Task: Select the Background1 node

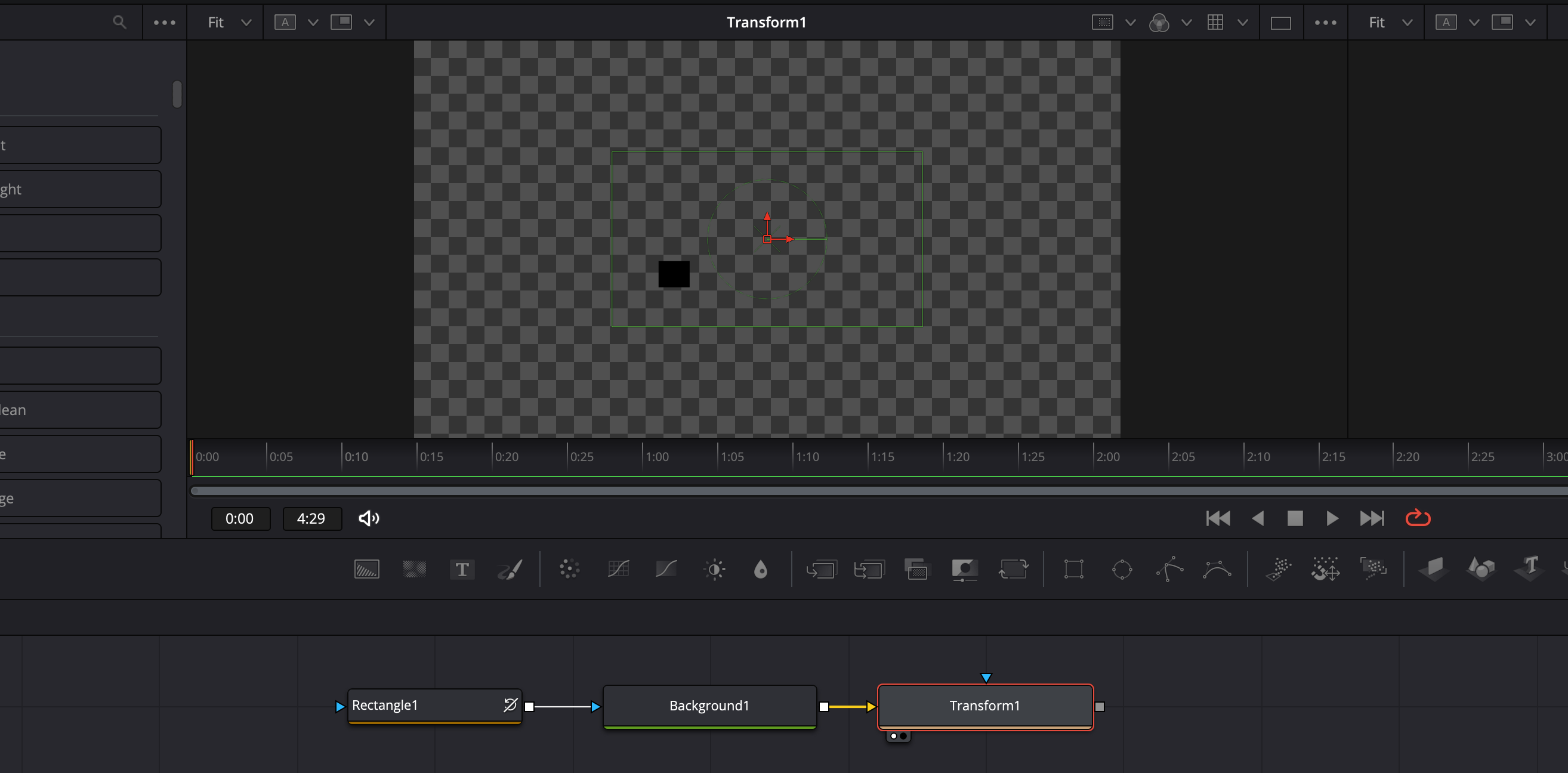Action: point(709,706)
